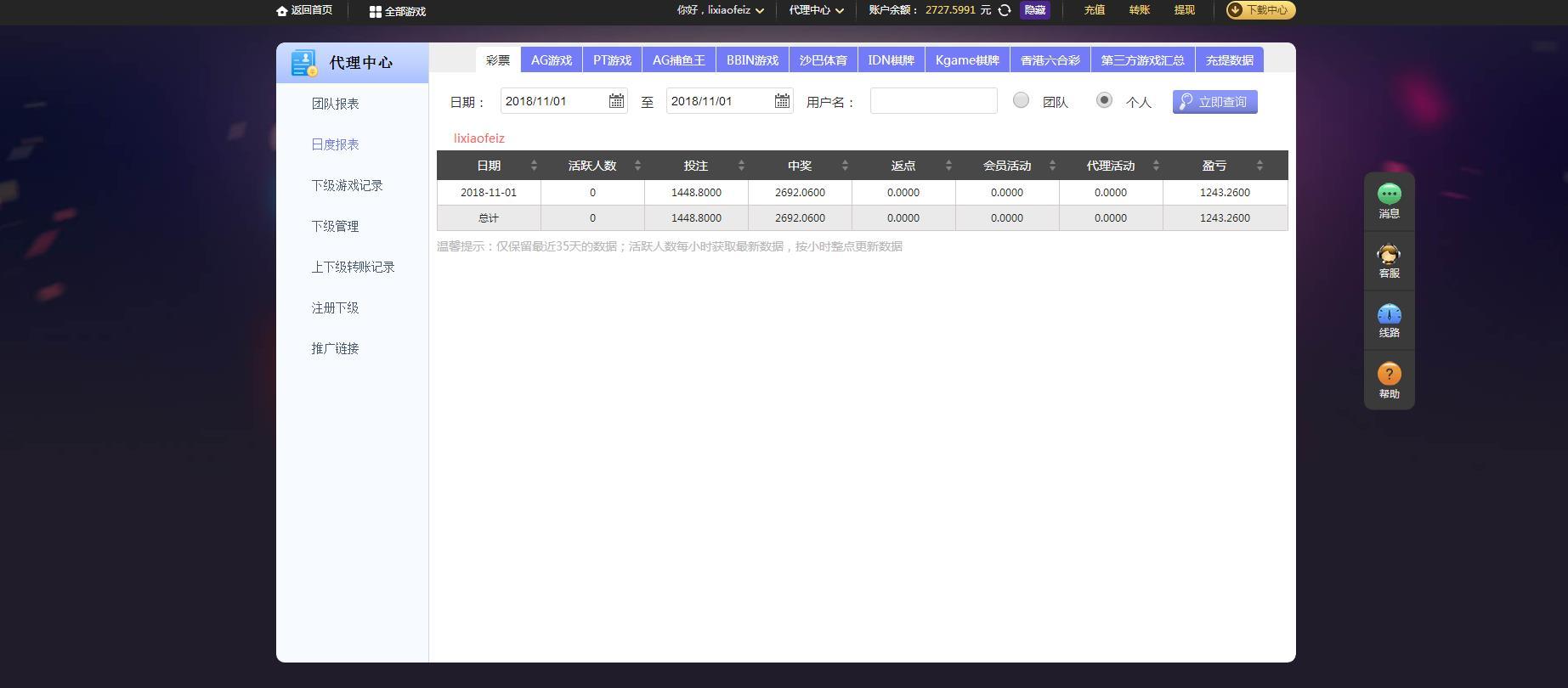Switch to the Kgame棋牌 tab
This screenshot has width=1568, height=688.
pyautogui.click(x=967, y=60)
